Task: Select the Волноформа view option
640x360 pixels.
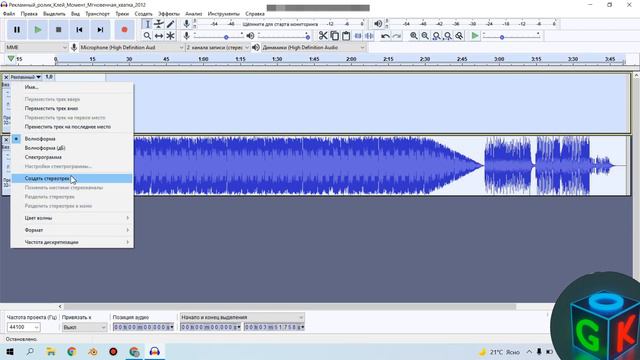Action: pyautogui.click(x=72, y=139)
